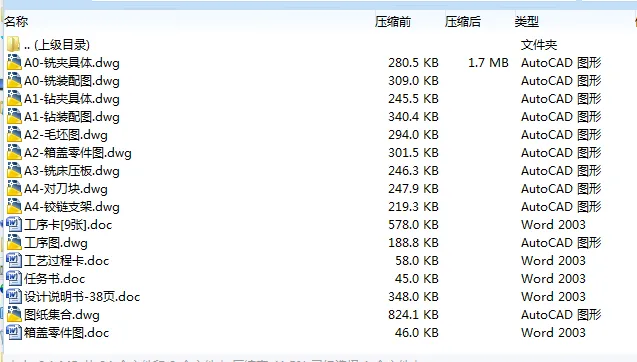Click the 45.0 KB size value
Image resolution: width=637 pixels, height=362 pixels.
(x=417, y=279)
